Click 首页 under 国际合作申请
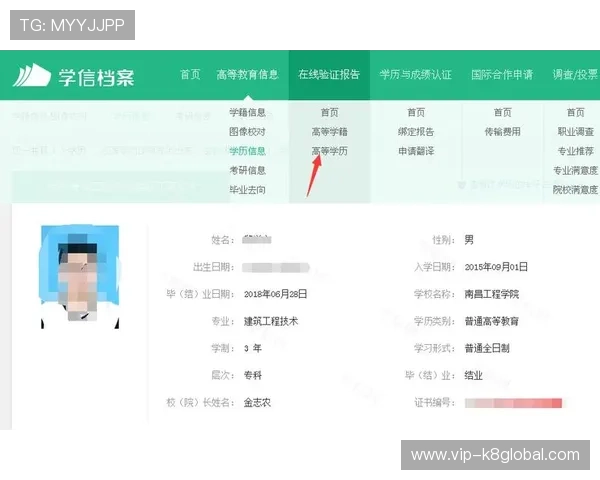600x480 pixels. (502, 113)
